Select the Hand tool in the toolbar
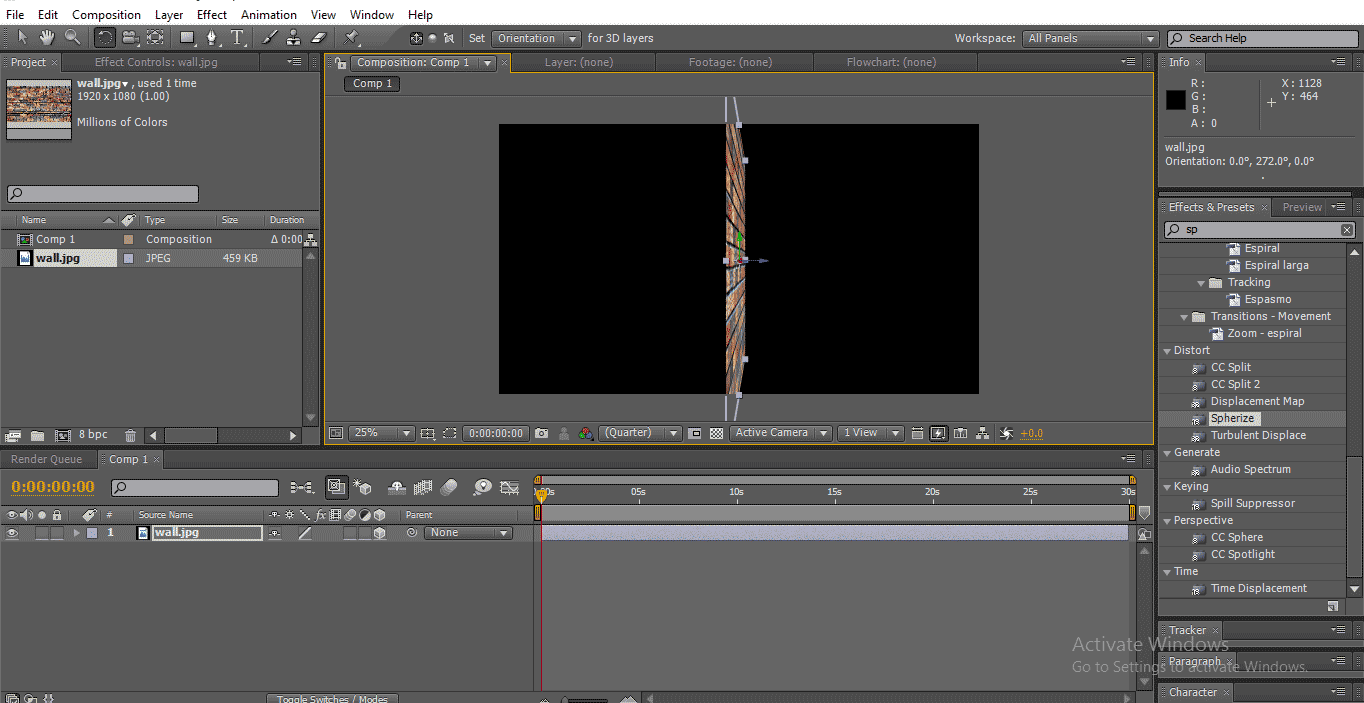The width and height of the screenshot is (1364, 703). (47, 38)
